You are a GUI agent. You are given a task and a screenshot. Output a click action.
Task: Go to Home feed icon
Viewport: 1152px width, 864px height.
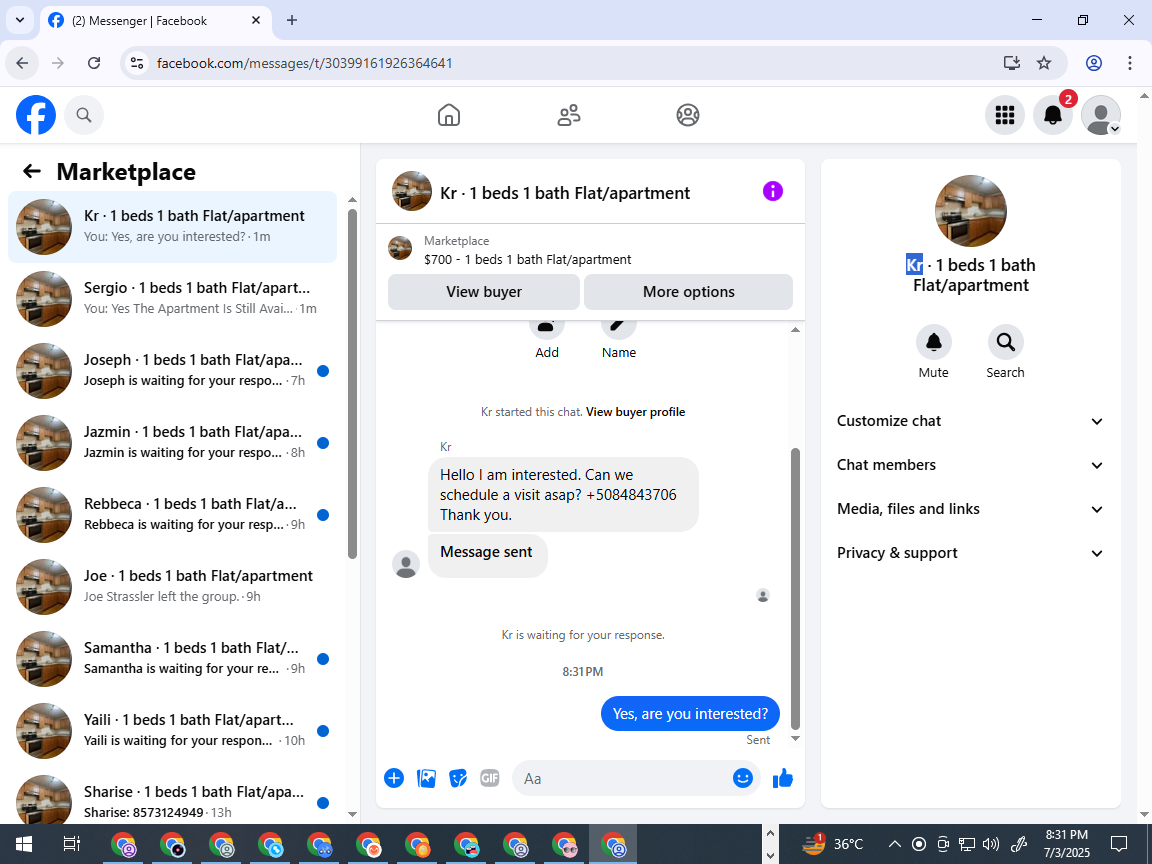coord(449,115)
